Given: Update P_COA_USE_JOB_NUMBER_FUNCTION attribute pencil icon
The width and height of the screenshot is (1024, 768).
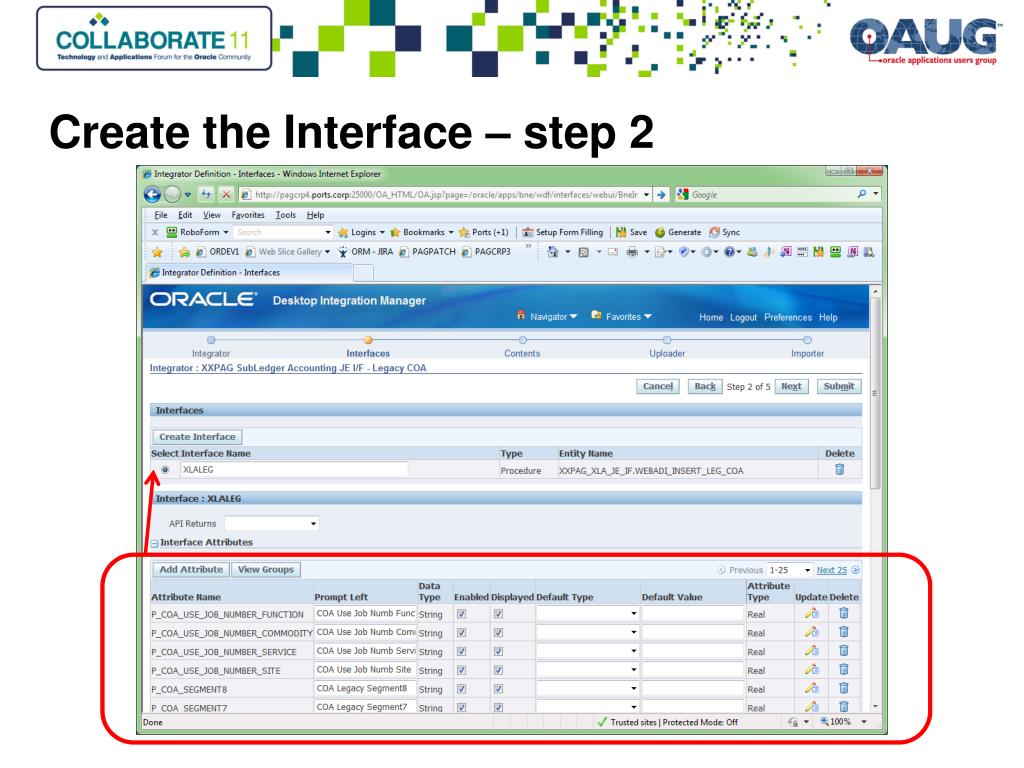Looking at the screenshot, I should [x=811, y=613].
